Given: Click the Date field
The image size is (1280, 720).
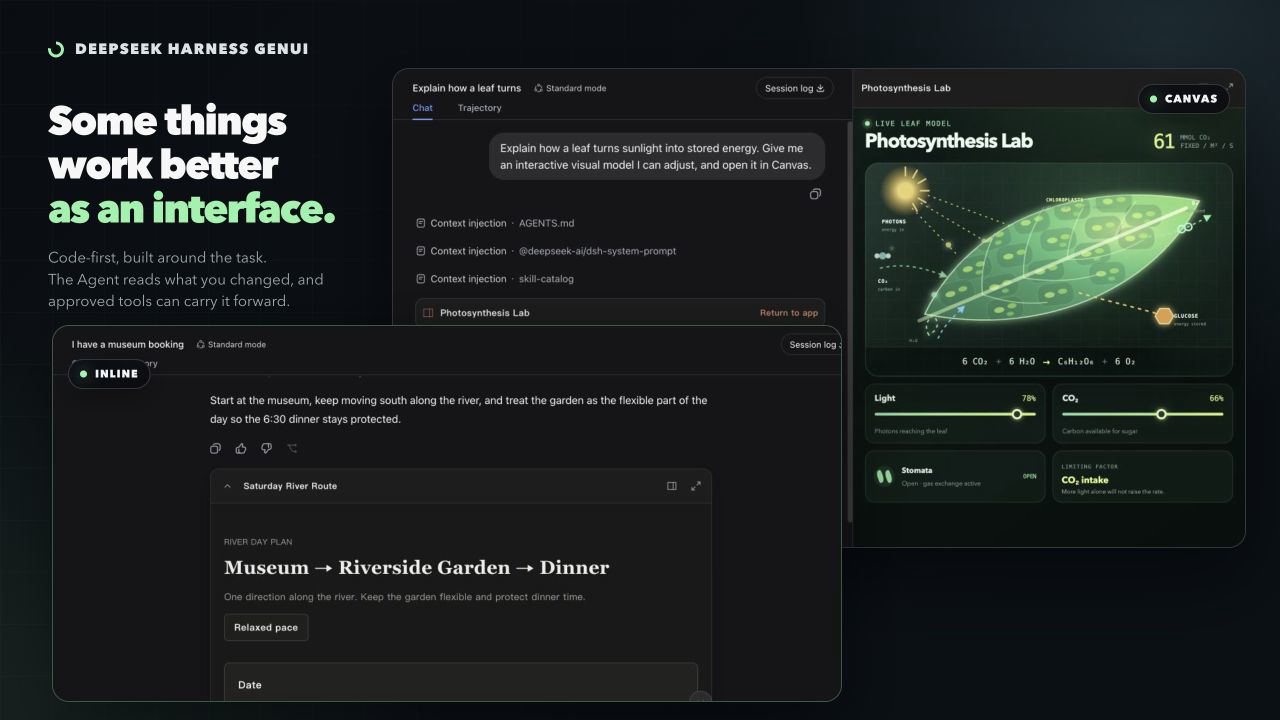Looking at the screenshot, I should (x=461, y=682).
